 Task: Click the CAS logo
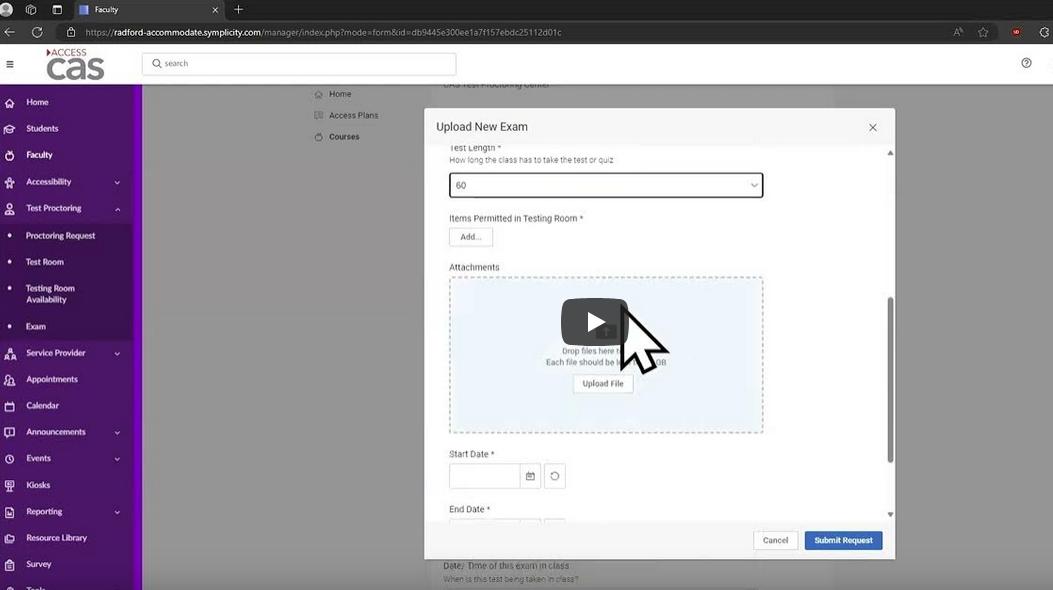pyautogui.click(x=75, y=64)
